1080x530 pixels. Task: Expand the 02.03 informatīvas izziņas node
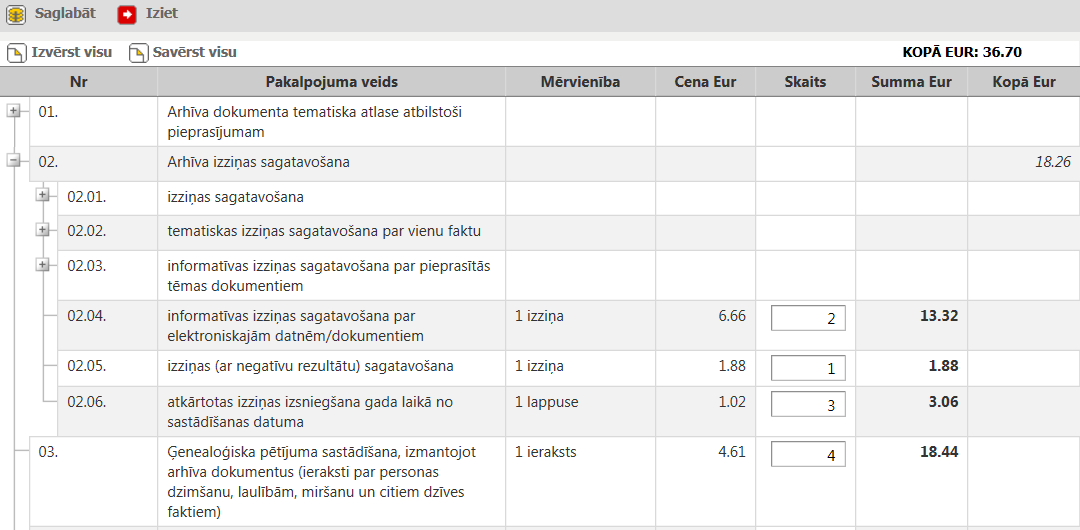pos(43,265)
